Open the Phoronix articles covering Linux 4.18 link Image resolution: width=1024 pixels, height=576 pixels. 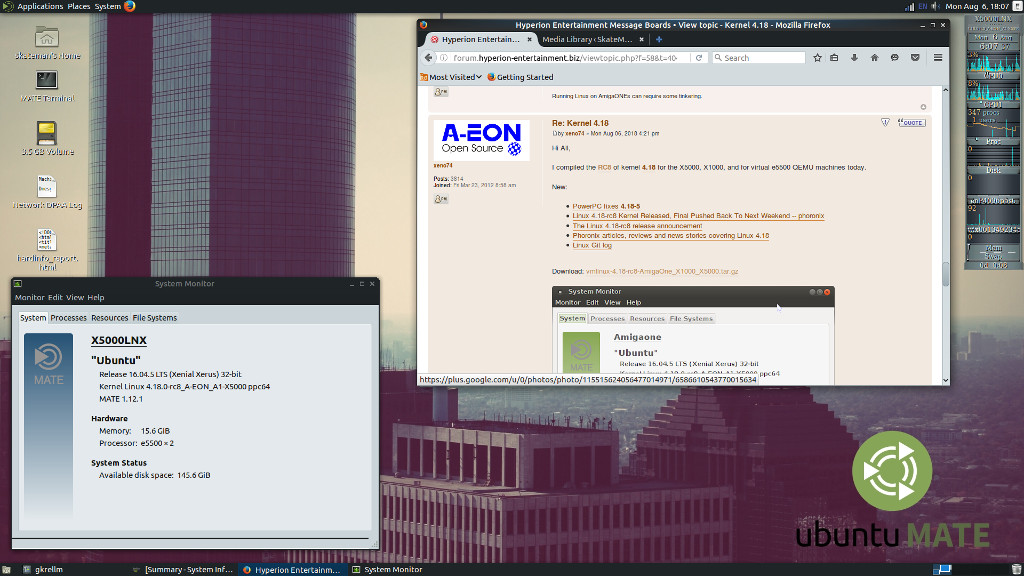[x=671, y=235]
